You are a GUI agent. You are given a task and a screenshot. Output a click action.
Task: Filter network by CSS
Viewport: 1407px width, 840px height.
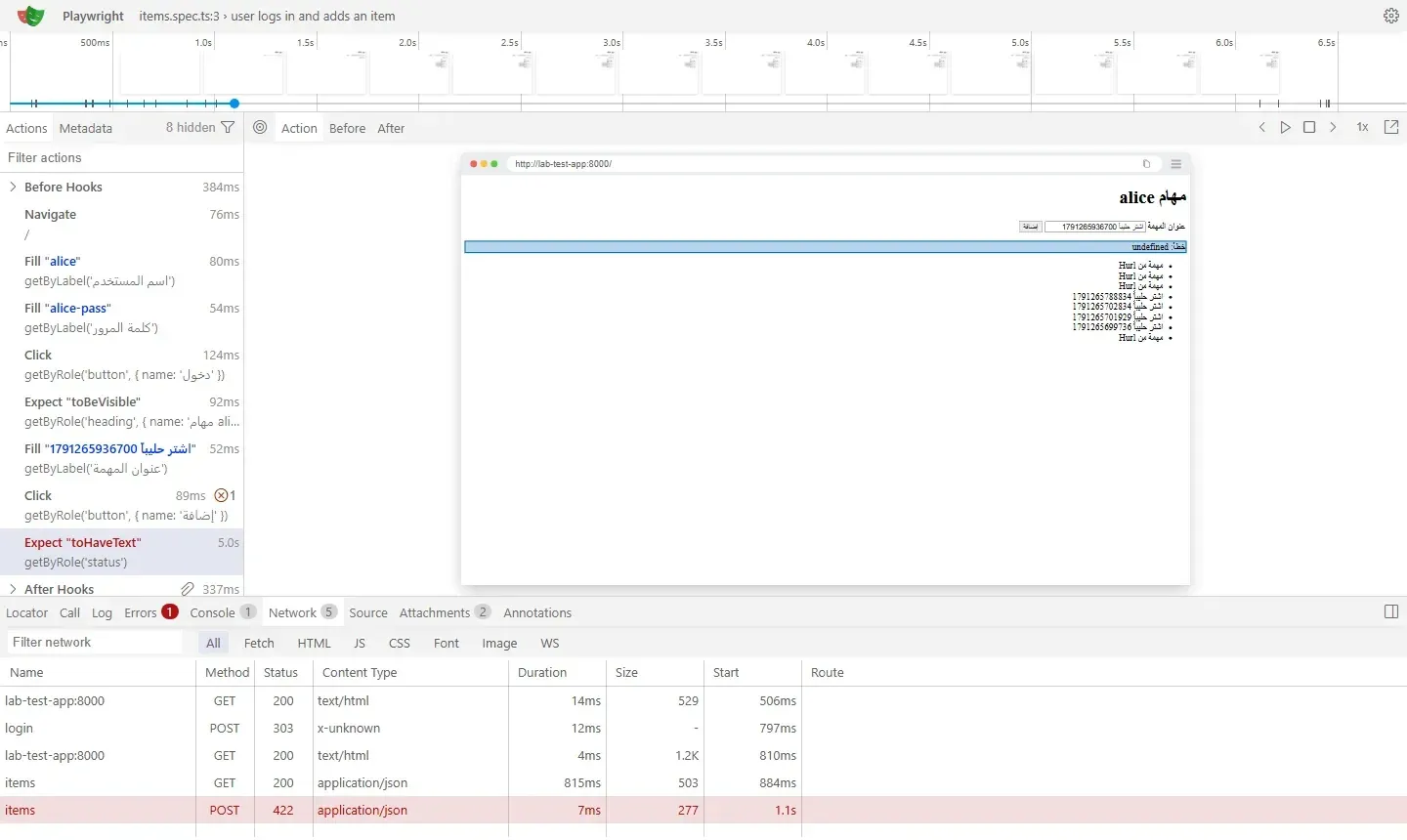(400, 643)
